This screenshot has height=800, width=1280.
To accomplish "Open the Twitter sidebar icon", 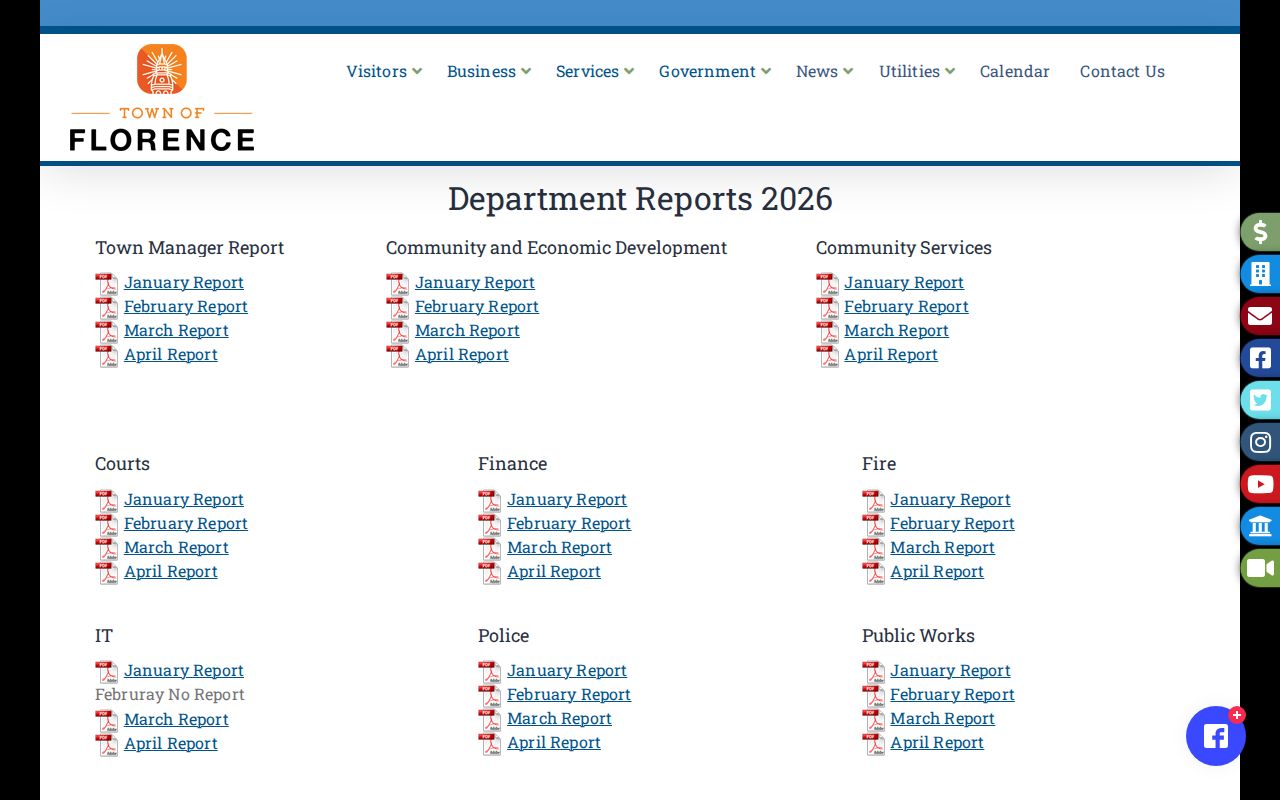I will click(1260, 400).
